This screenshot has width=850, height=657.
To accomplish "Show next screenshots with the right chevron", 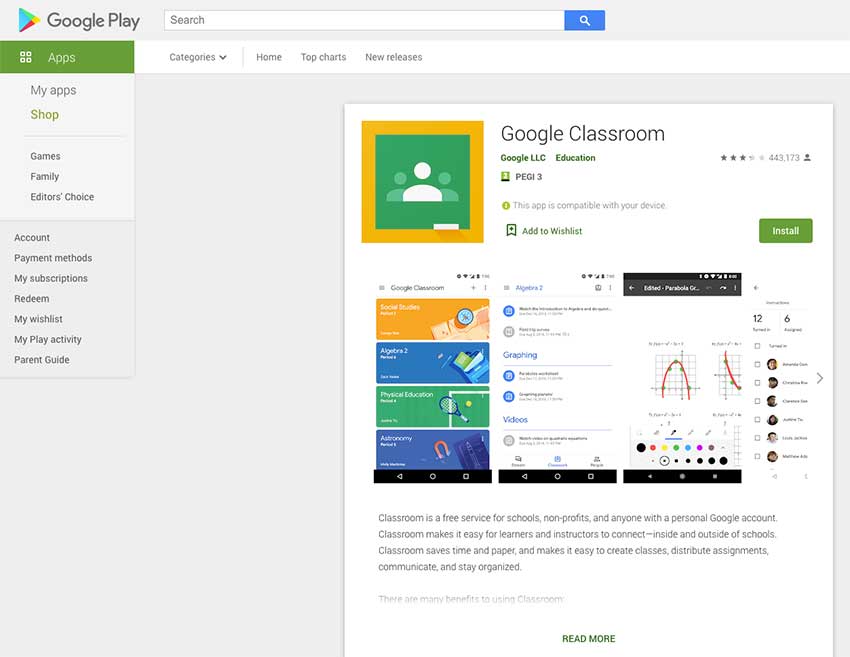I will click(x=820, y=378).
